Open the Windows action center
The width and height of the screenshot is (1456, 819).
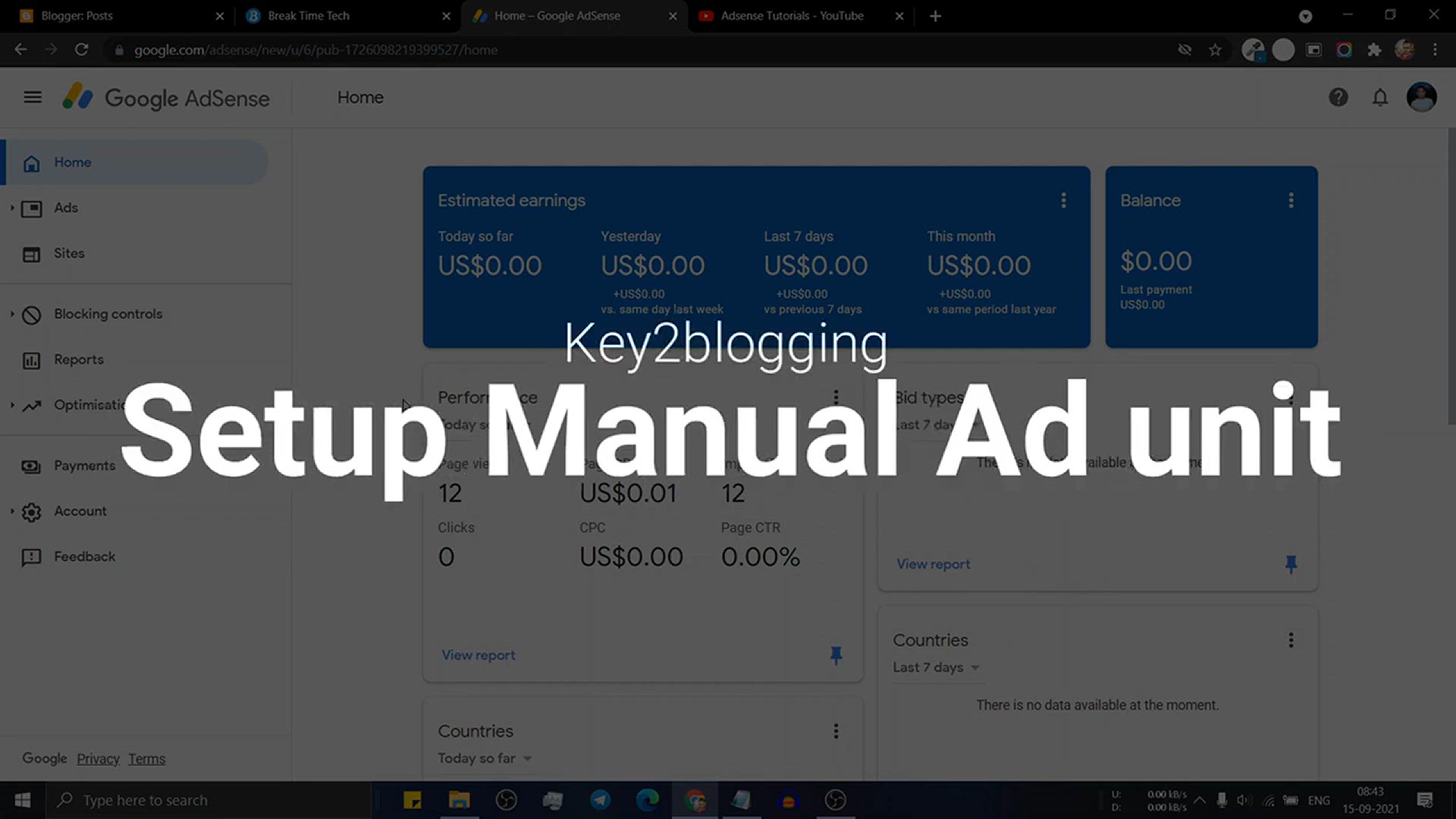(x=1425, y=800)
